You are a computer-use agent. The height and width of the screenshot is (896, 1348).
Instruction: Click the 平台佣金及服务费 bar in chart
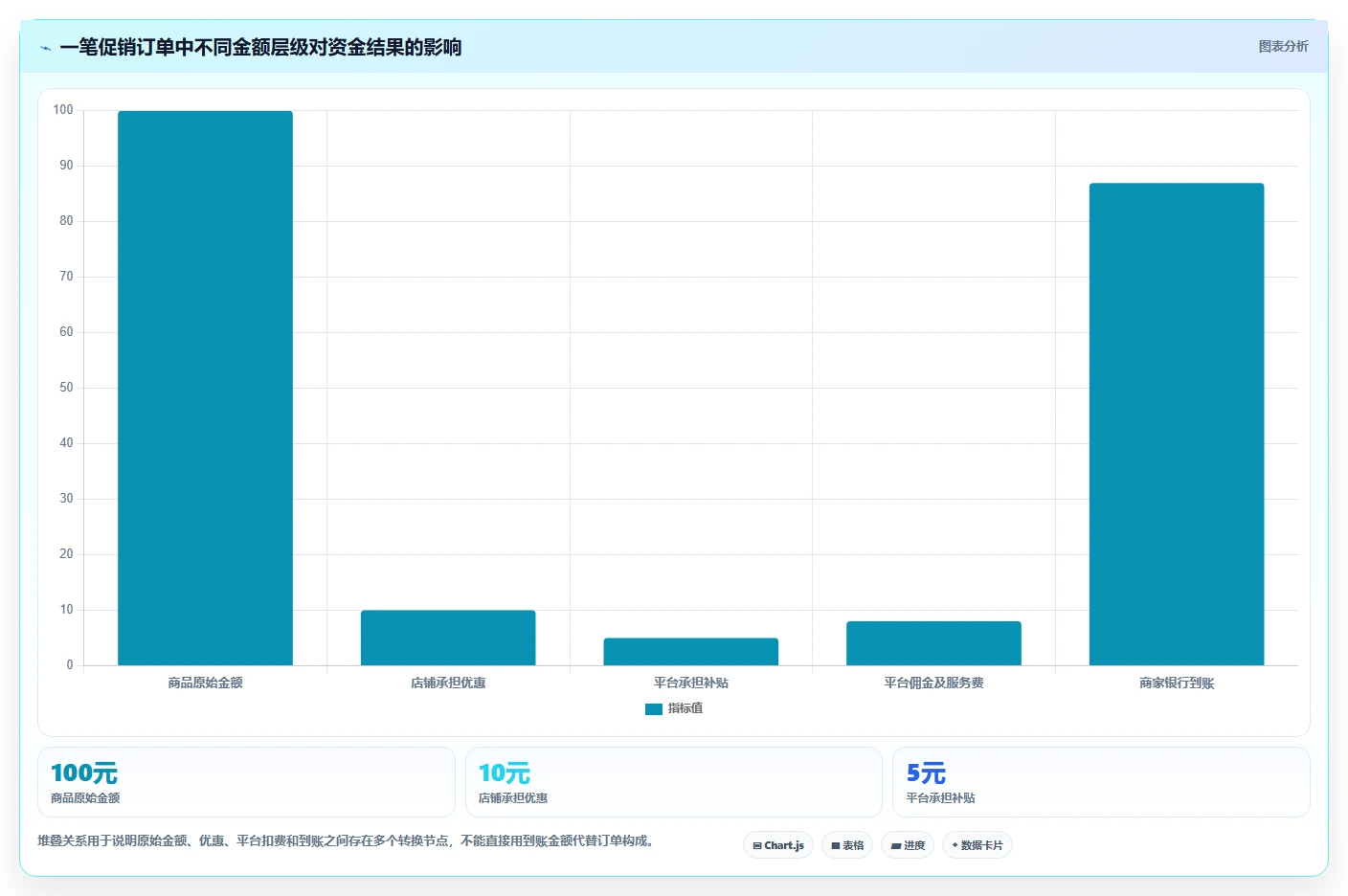tap(933, 643)
